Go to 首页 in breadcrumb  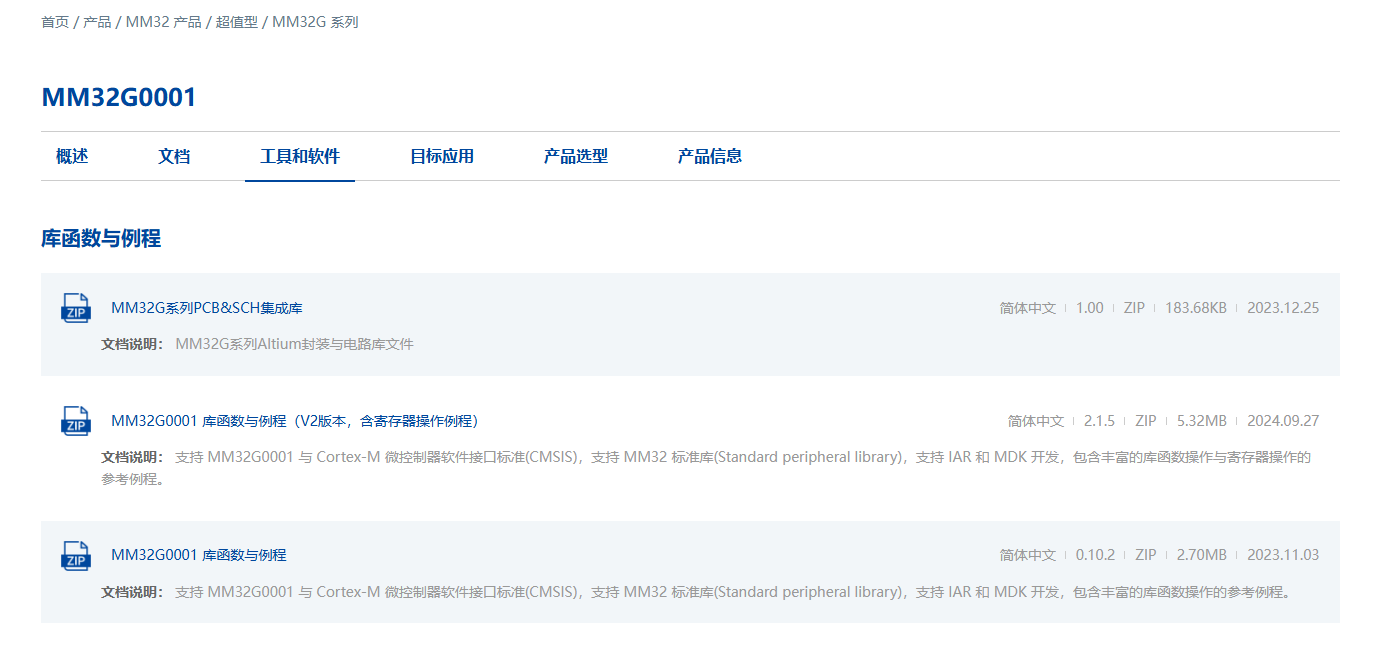(x=55, y=22)
